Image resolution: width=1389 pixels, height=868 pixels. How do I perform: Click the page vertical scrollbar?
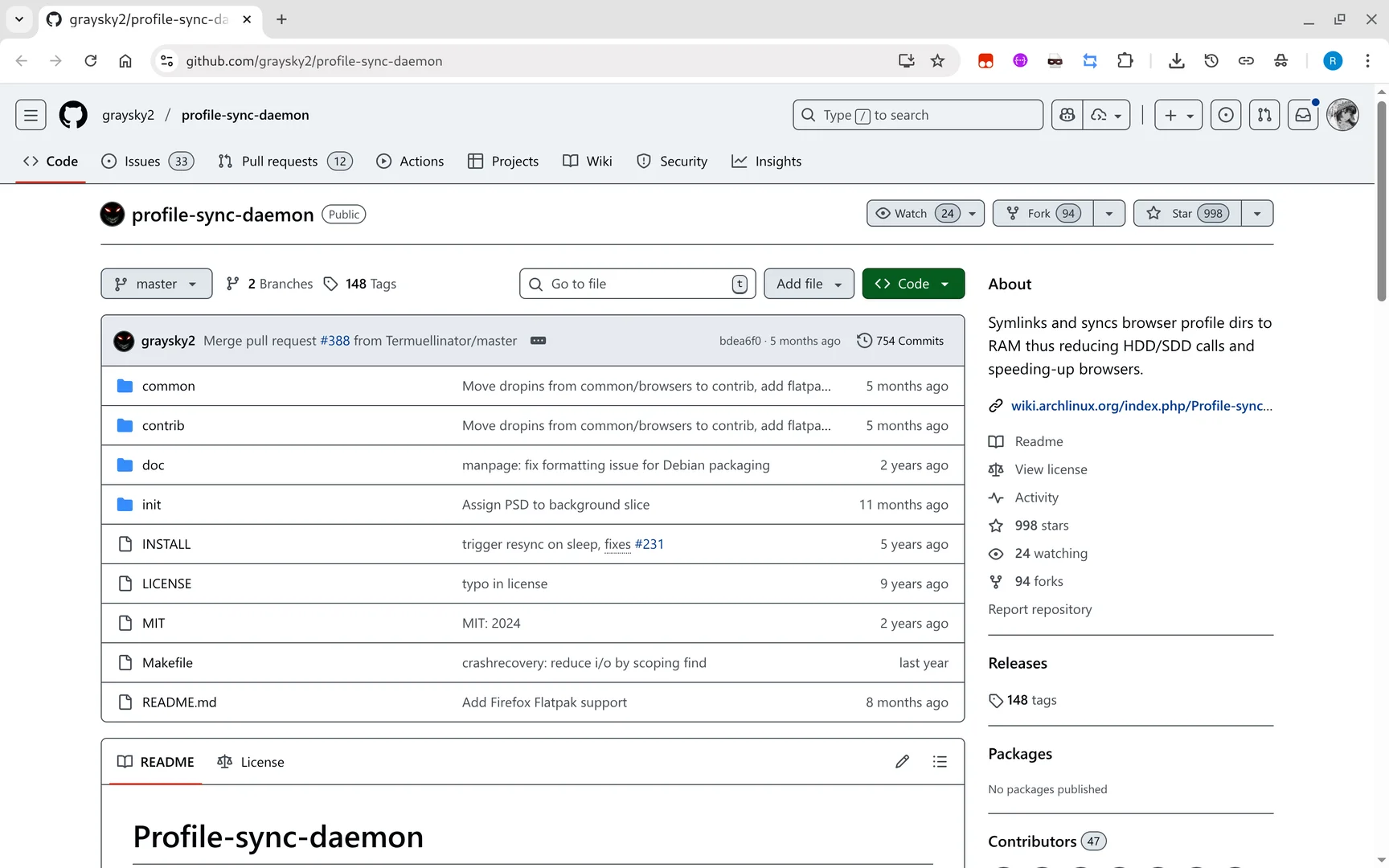pos(1382,201)
